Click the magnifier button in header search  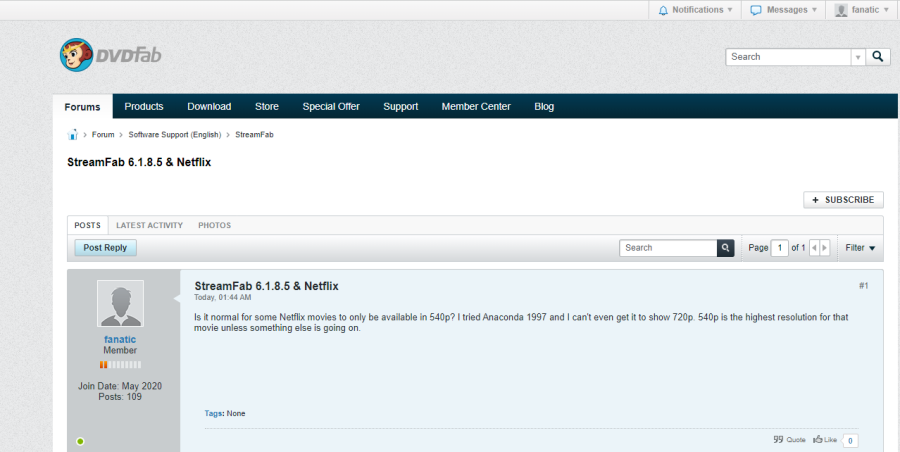[x=878, y=57]
